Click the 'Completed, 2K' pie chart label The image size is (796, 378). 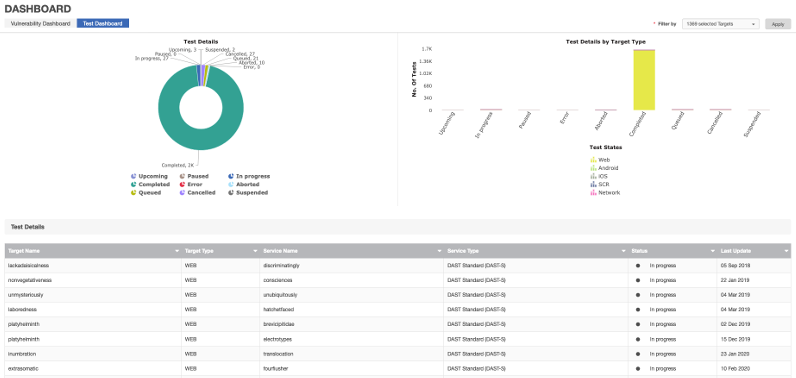pos(177,165)
